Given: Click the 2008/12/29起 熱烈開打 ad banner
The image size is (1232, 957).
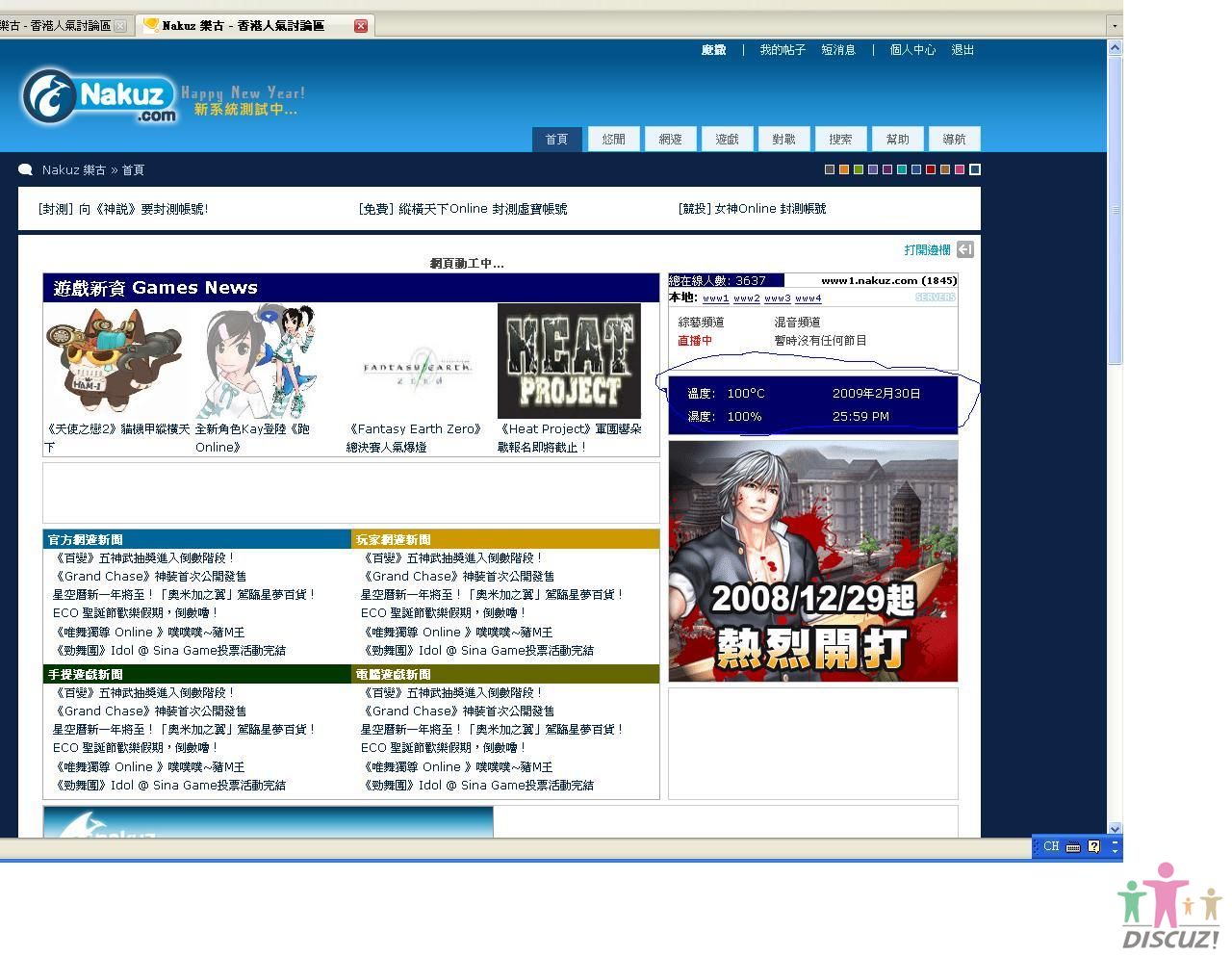Looking at the screenshot, I should click(813, 561).
